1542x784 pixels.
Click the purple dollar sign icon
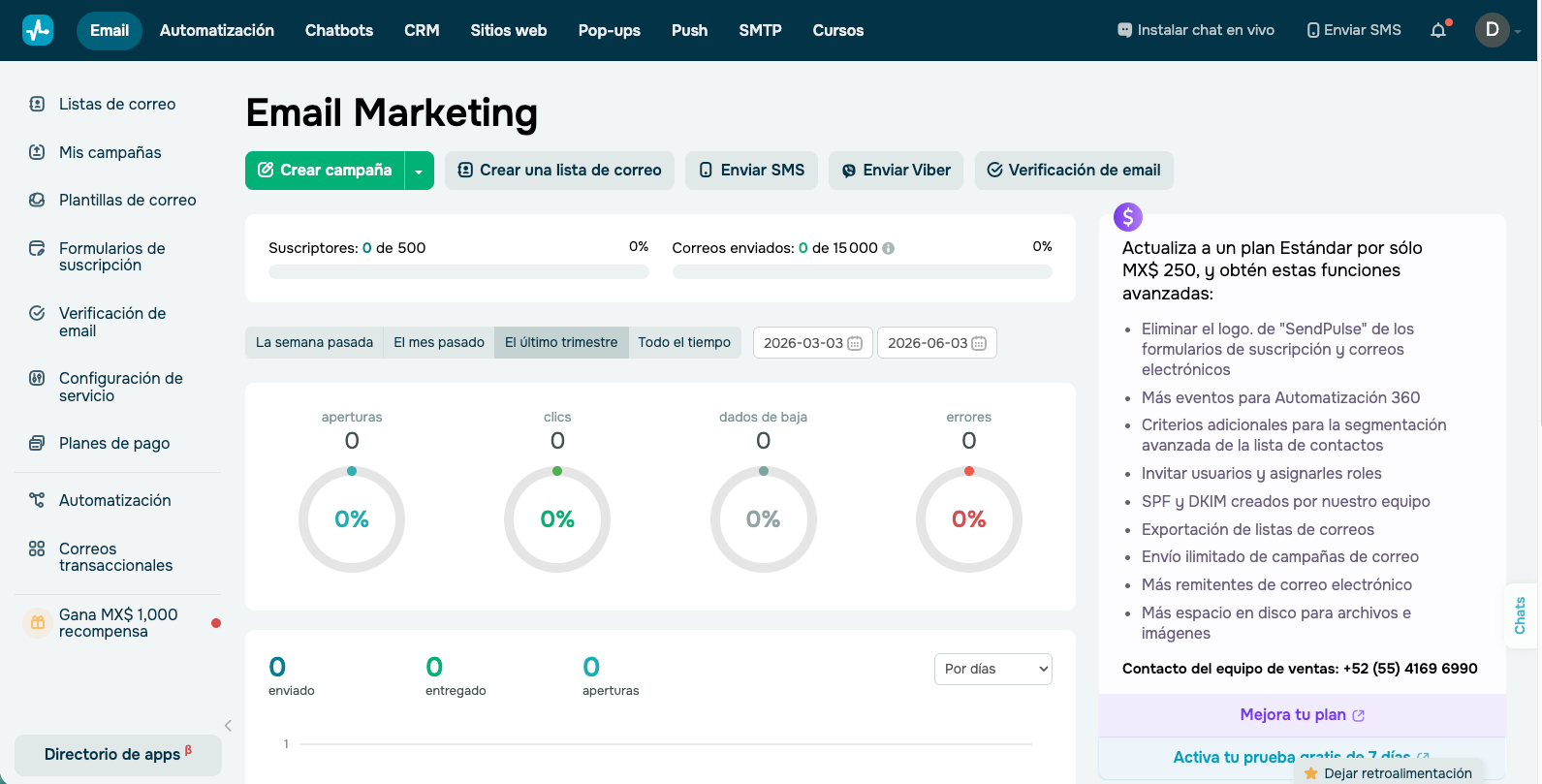coord(1128,217)
